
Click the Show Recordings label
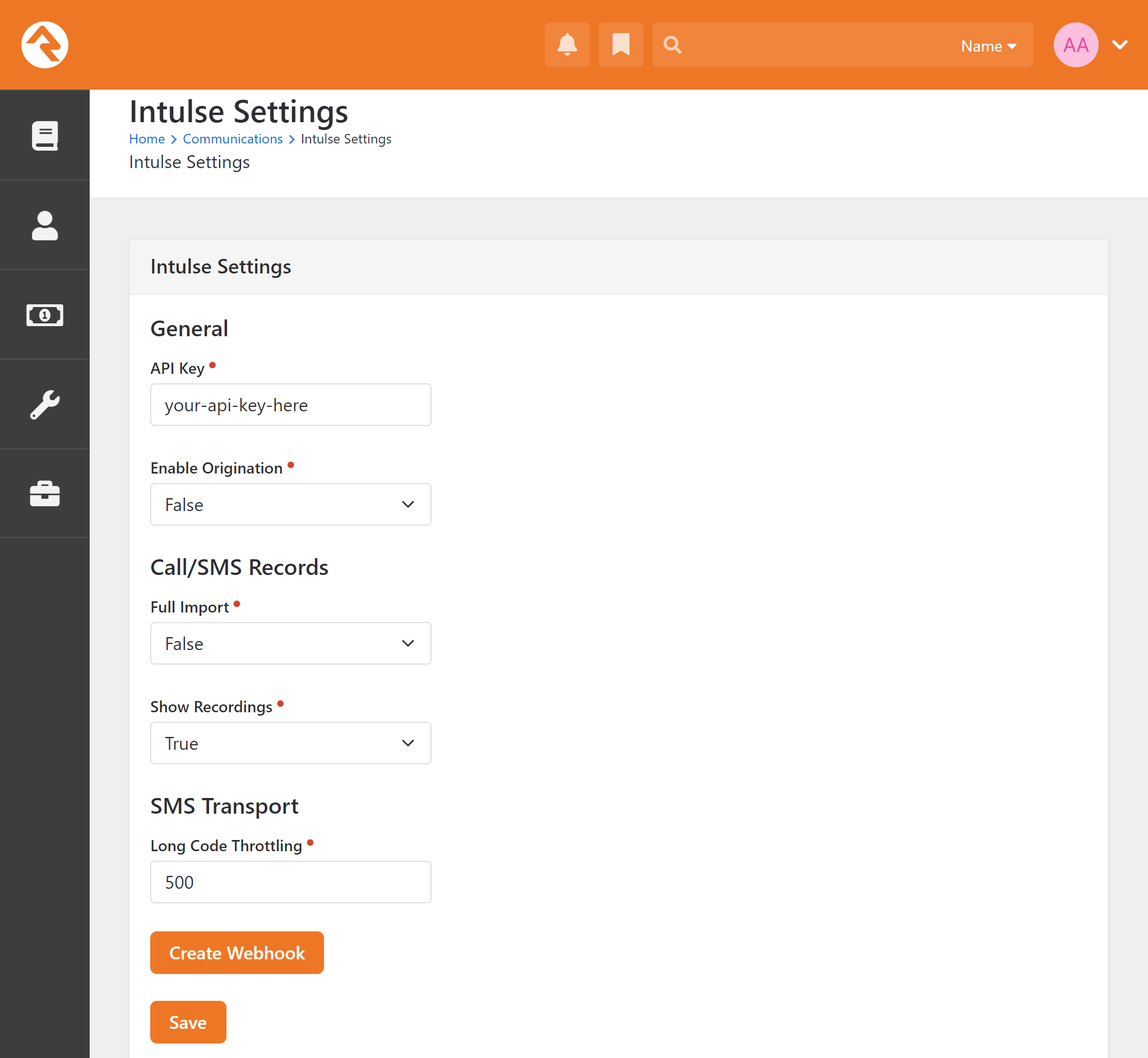point(211,707)
